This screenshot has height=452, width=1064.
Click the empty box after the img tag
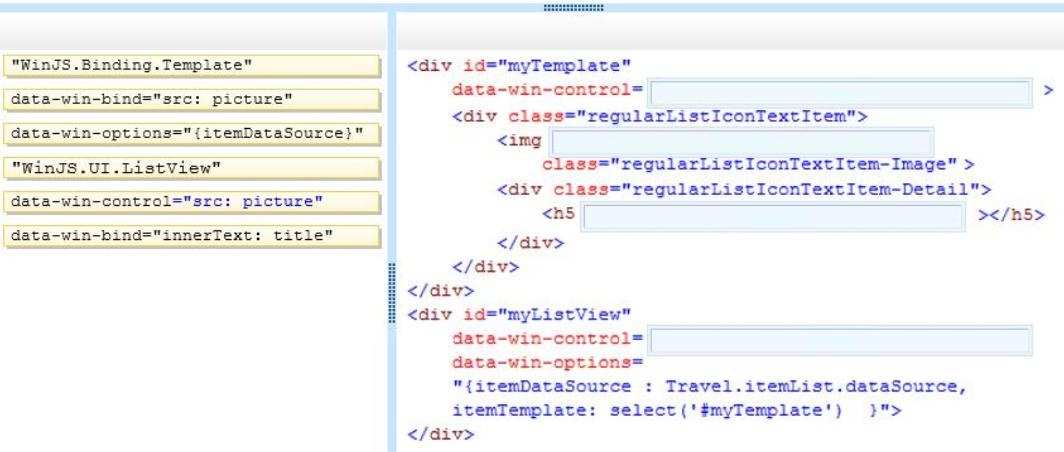point(742,141)
